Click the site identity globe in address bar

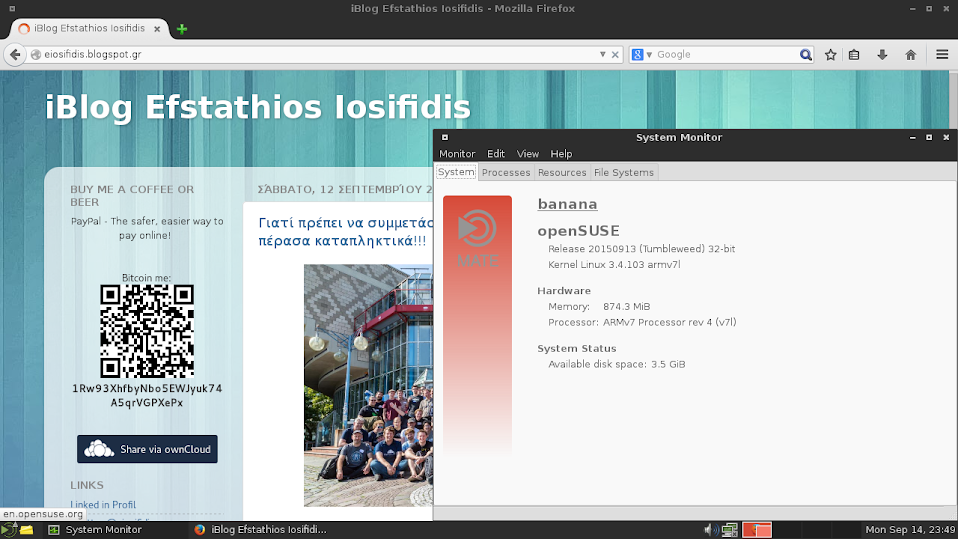click(x=36, y=54)
